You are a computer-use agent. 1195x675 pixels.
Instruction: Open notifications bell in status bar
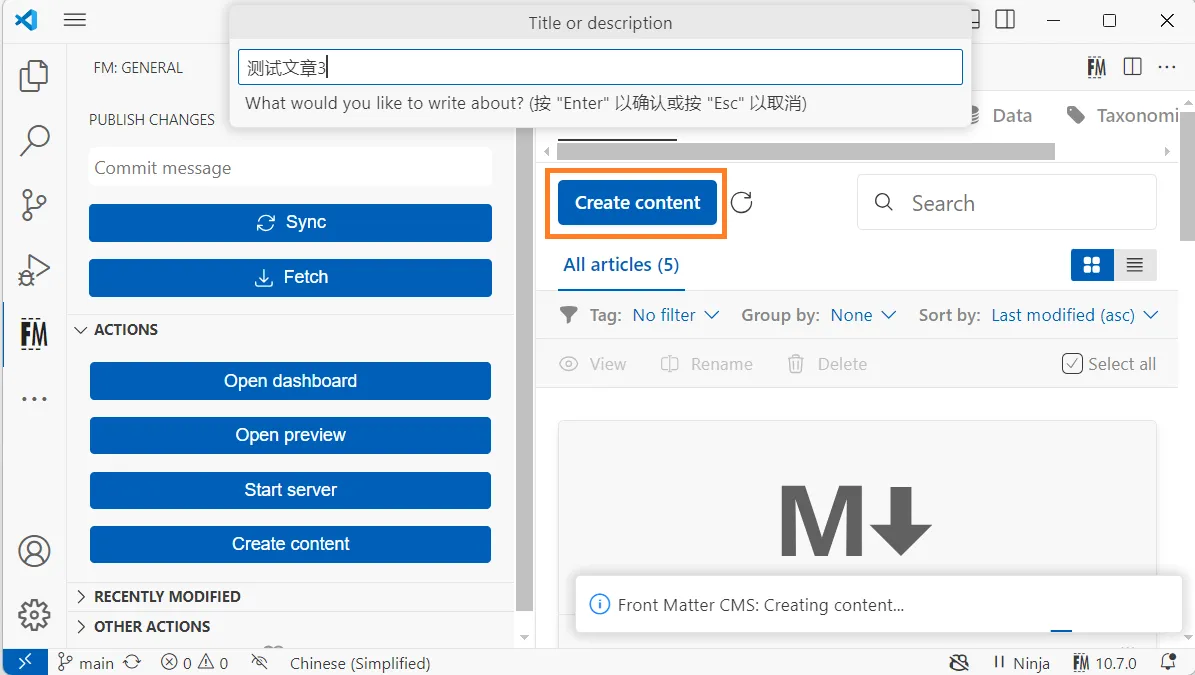1168,662
